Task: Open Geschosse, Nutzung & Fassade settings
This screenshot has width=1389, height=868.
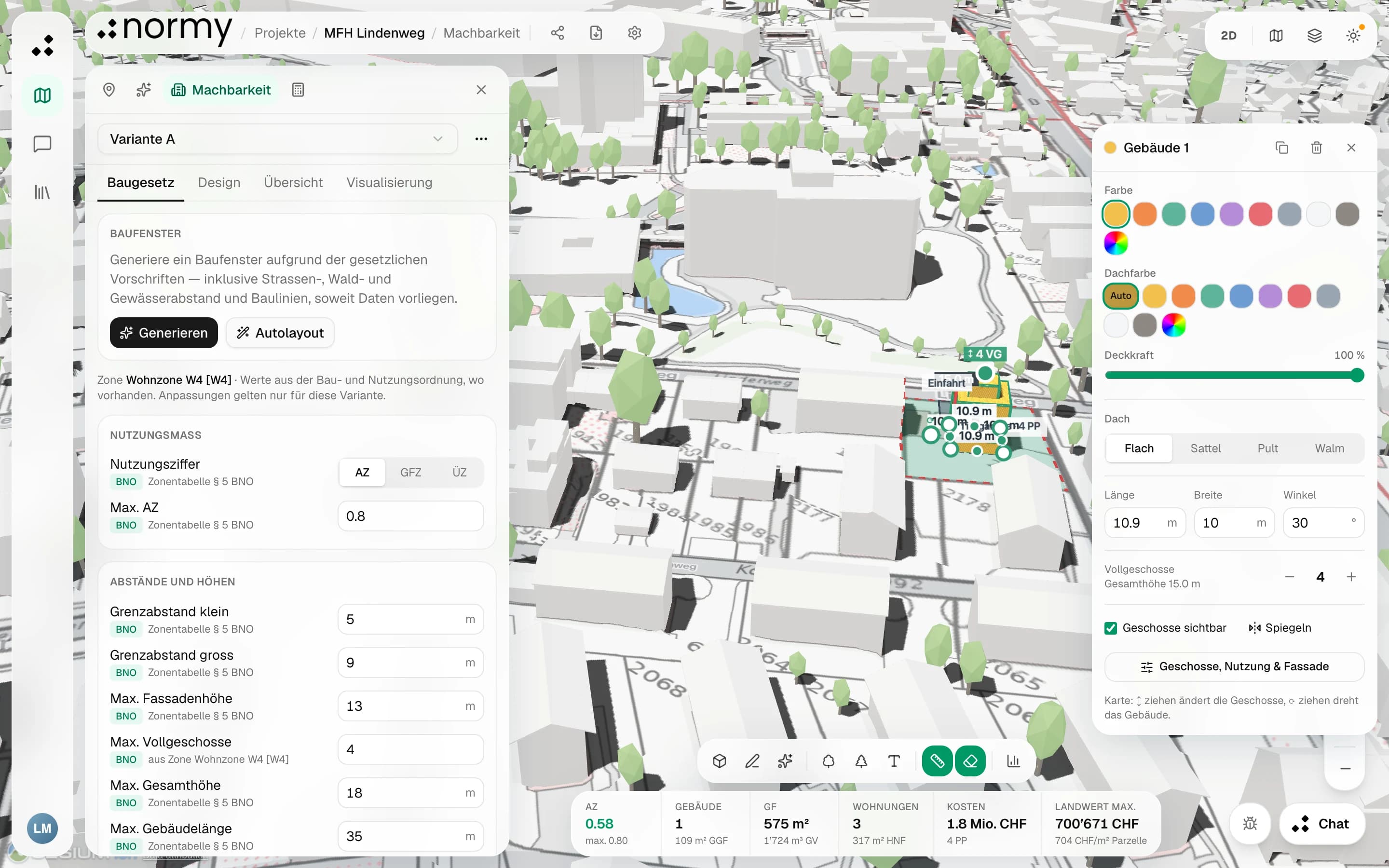Action: coord(1234,666)
